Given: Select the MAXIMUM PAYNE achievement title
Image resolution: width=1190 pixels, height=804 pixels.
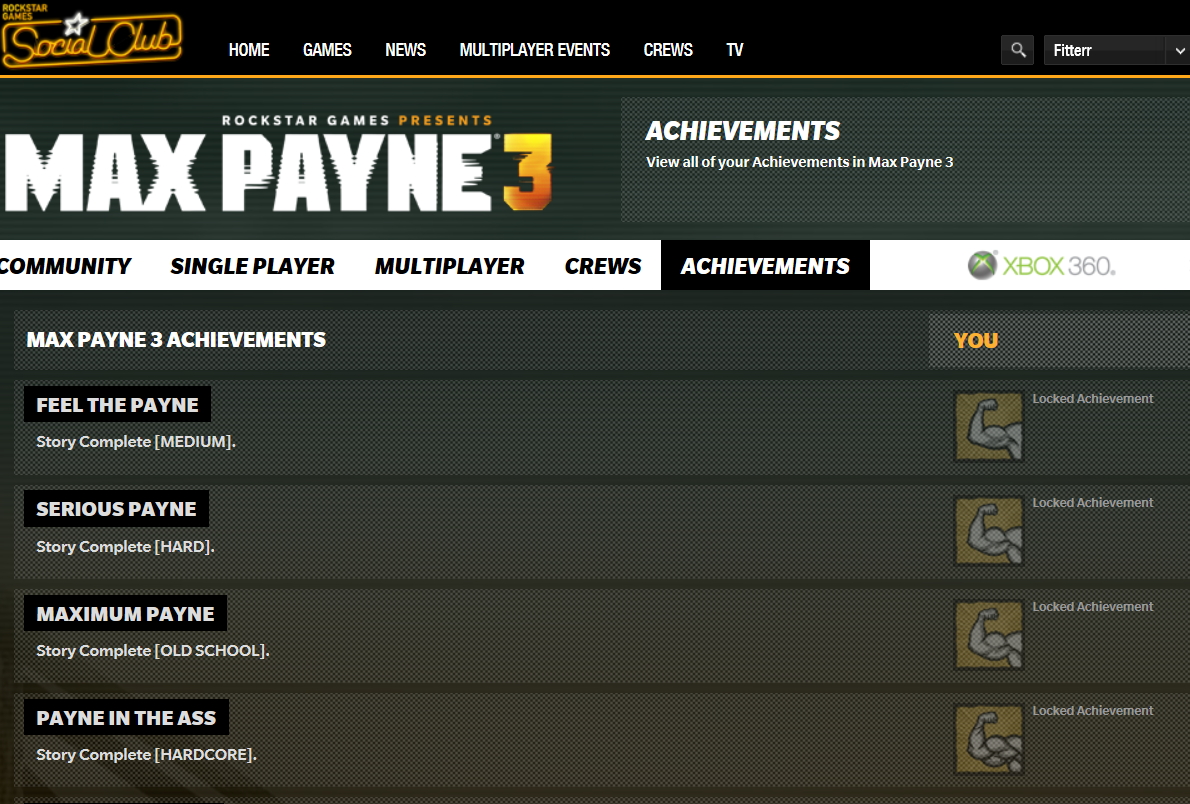Looking at the screenshot, I should tap(125, 613).
